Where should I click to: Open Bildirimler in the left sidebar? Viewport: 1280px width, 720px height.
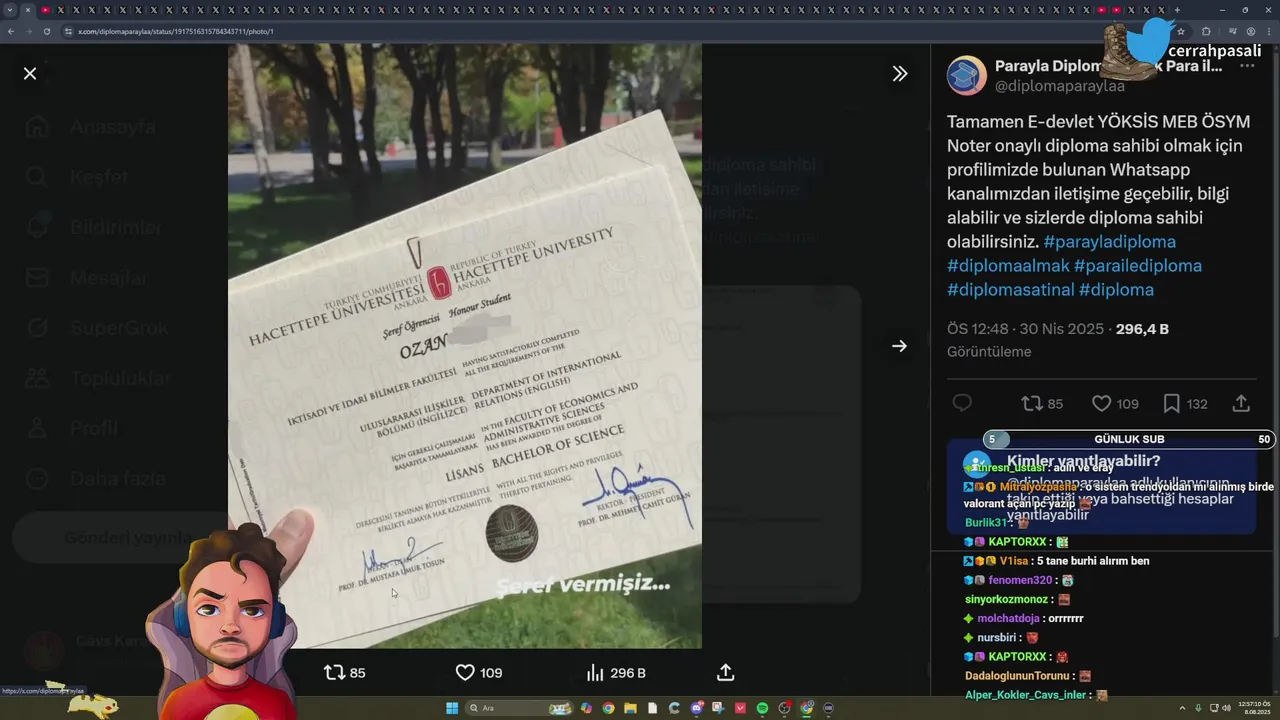pos(94,228)
